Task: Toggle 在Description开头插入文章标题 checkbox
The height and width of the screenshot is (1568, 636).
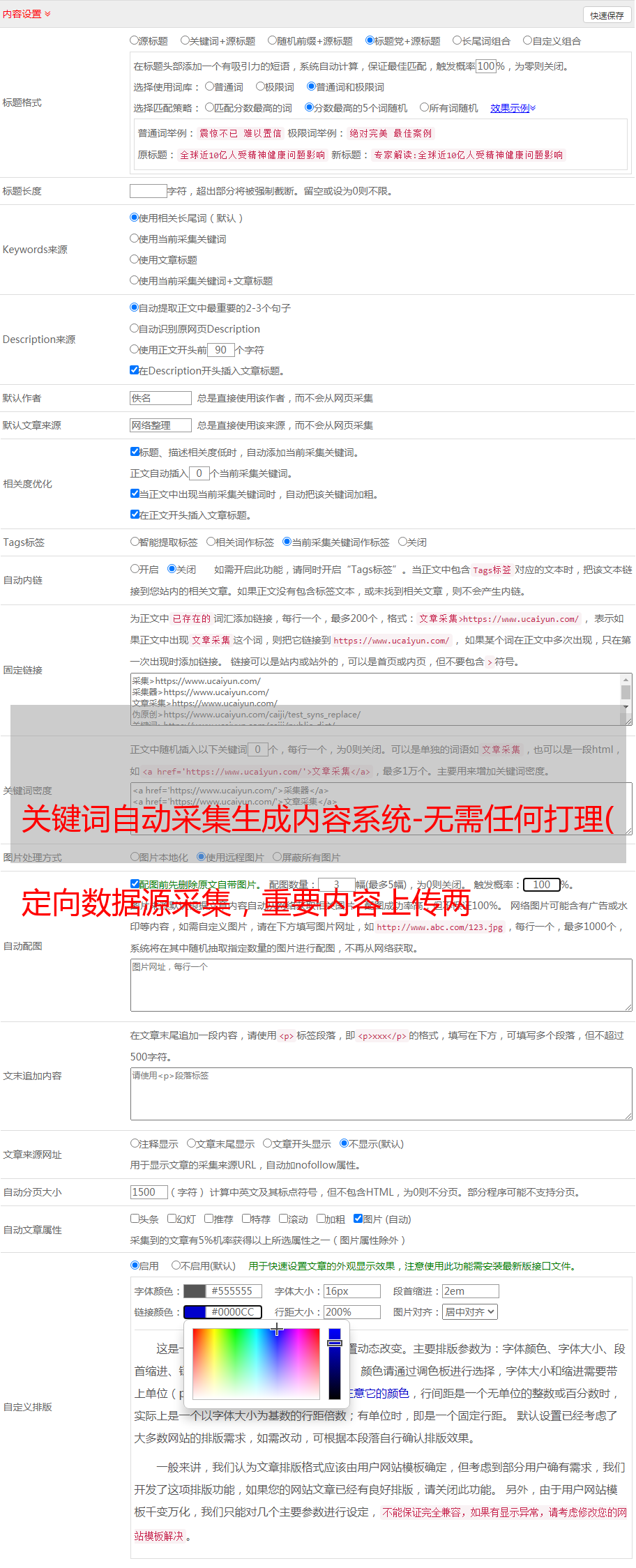Action: click(x=135, y=370)
